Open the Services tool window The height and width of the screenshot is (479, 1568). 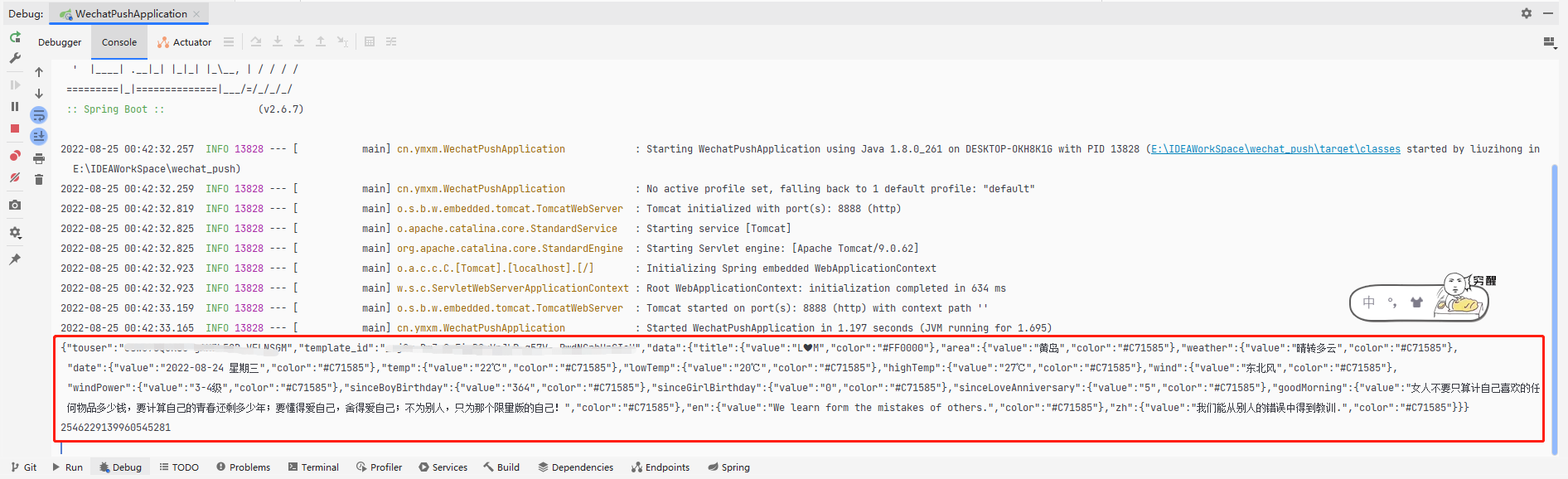(x=443, y=467)
